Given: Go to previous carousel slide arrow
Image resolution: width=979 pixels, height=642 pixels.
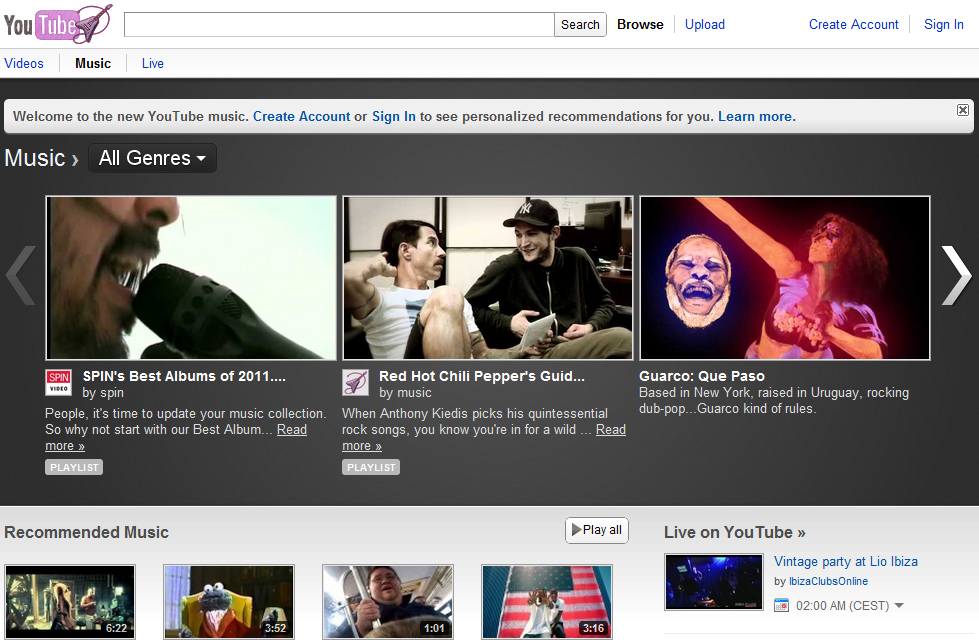Looking at the screenshot, I should (x=21, y=275).
